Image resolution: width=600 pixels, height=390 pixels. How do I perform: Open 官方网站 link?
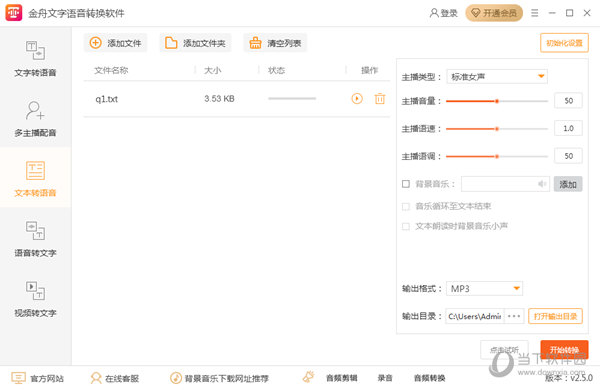point(38,378)
